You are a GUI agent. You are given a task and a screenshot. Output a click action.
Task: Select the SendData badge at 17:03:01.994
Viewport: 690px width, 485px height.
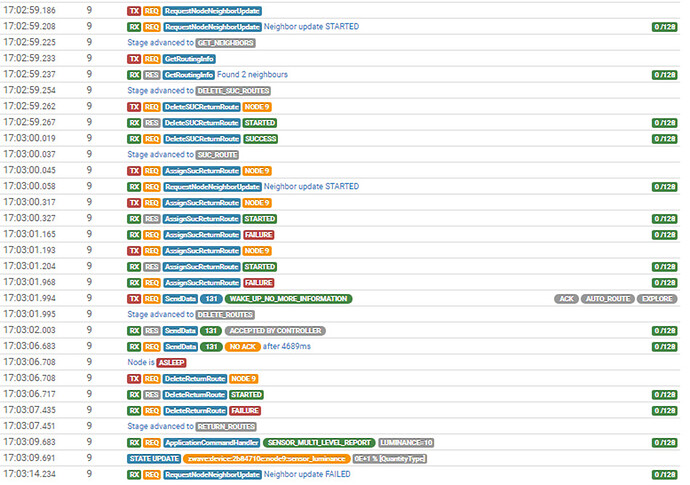(x=180, y=299)
